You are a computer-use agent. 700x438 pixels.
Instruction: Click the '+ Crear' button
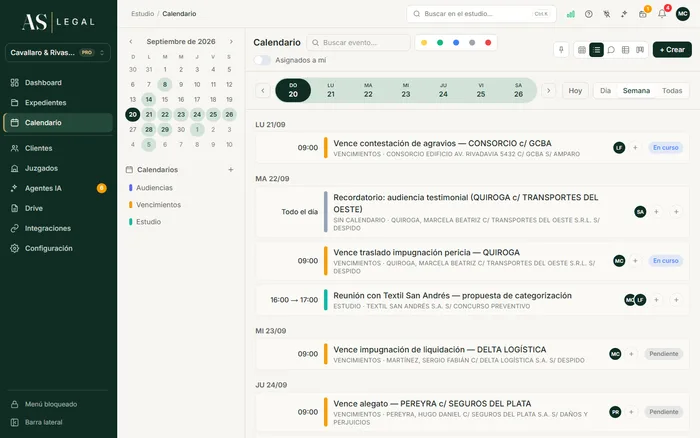click(x=672, y=50)
